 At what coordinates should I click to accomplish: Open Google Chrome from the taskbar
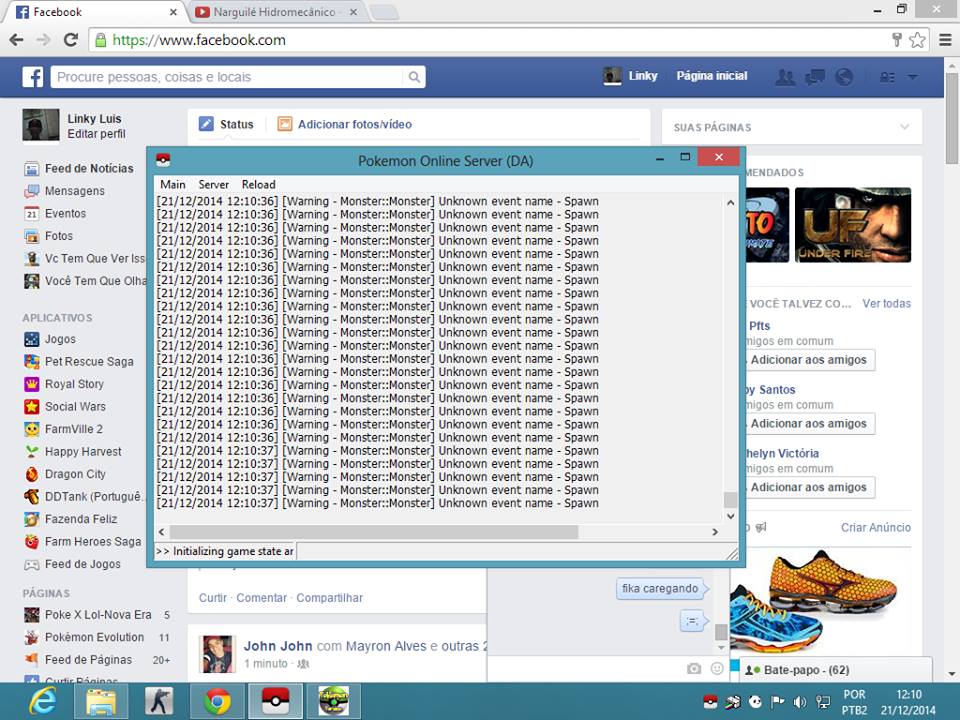click(x=217, y=702)
